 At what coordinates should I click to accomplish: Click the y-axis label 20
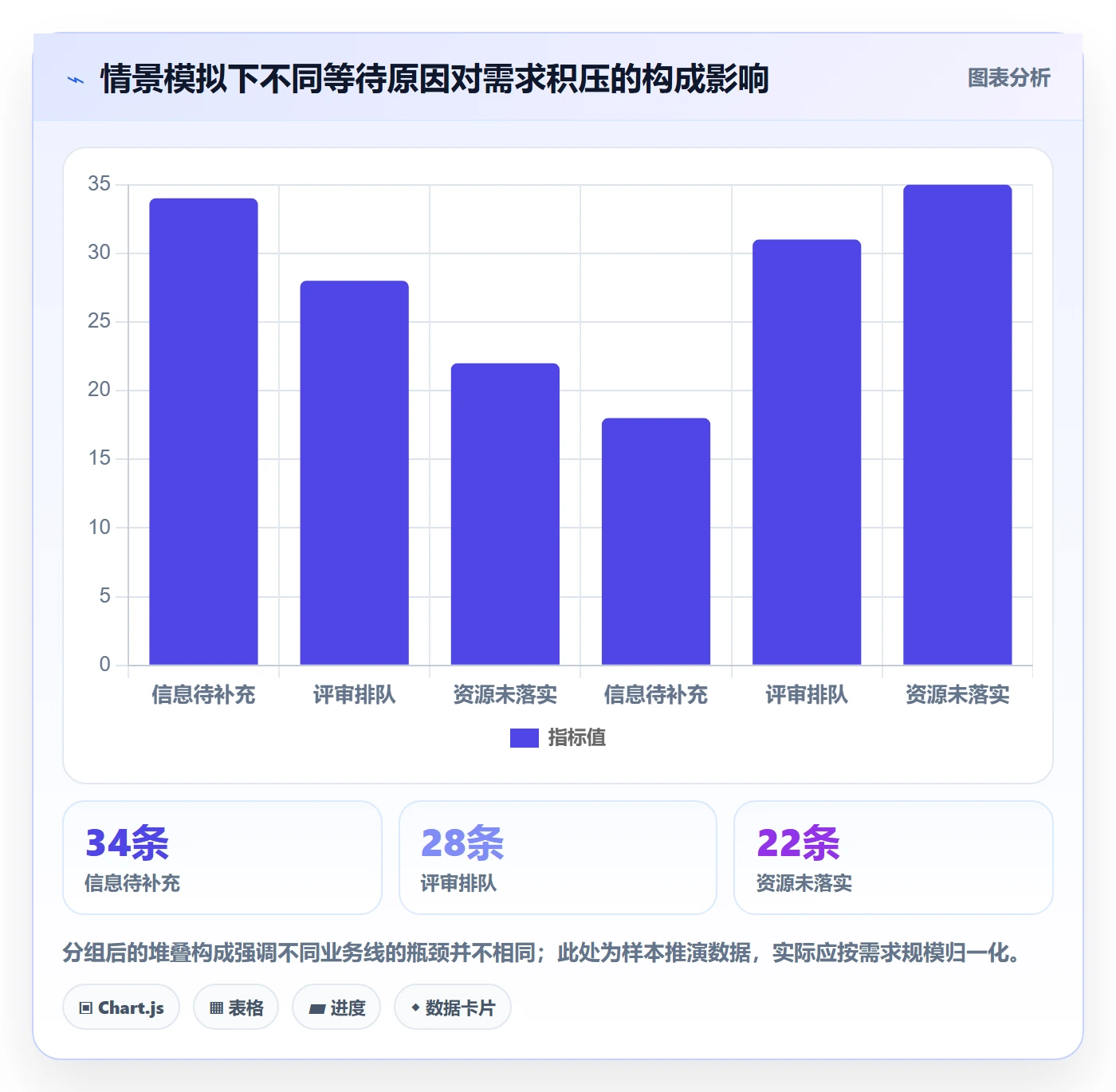99,390
